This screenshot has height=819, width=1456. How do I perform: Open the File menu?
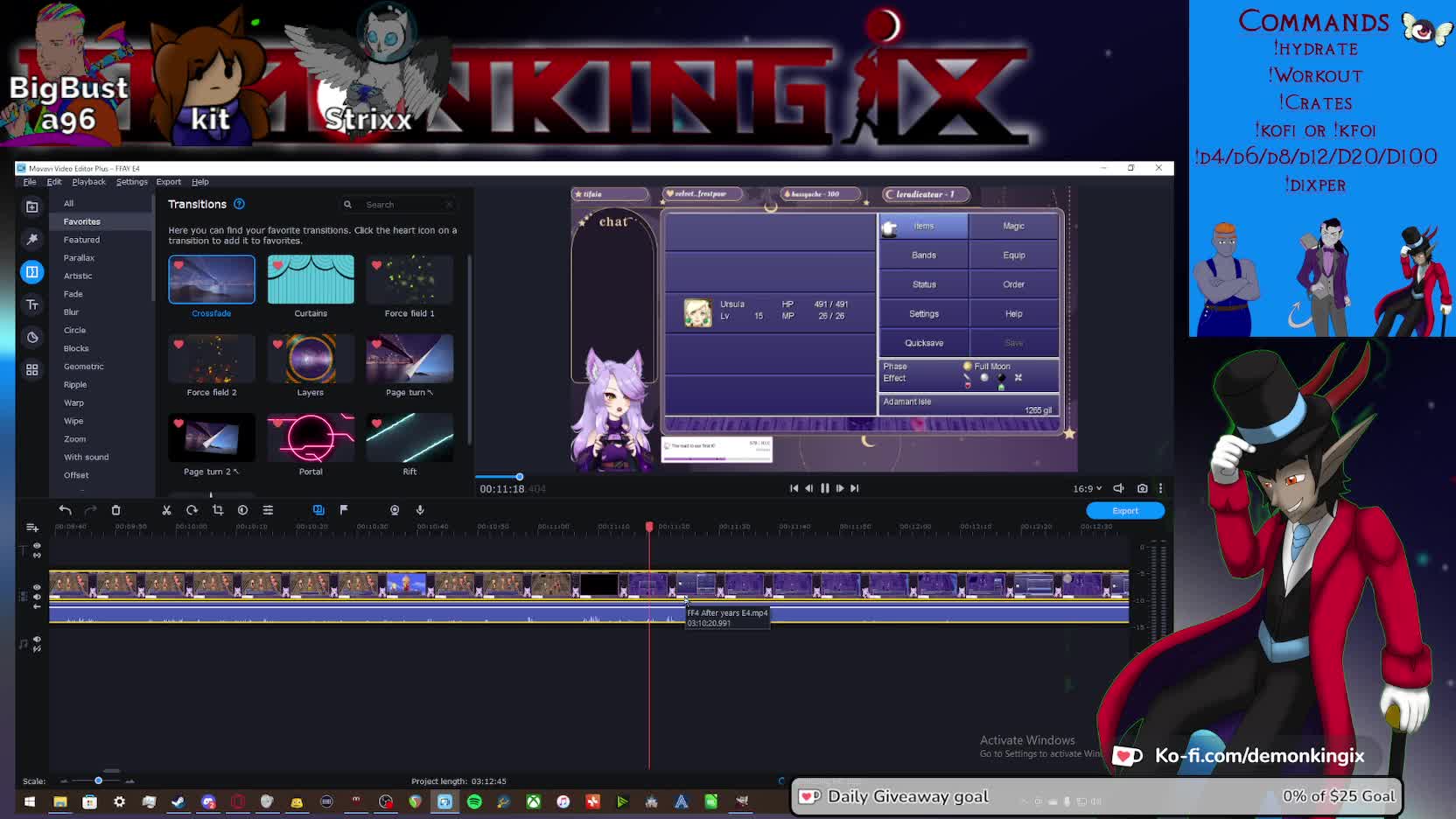[30, 182]
